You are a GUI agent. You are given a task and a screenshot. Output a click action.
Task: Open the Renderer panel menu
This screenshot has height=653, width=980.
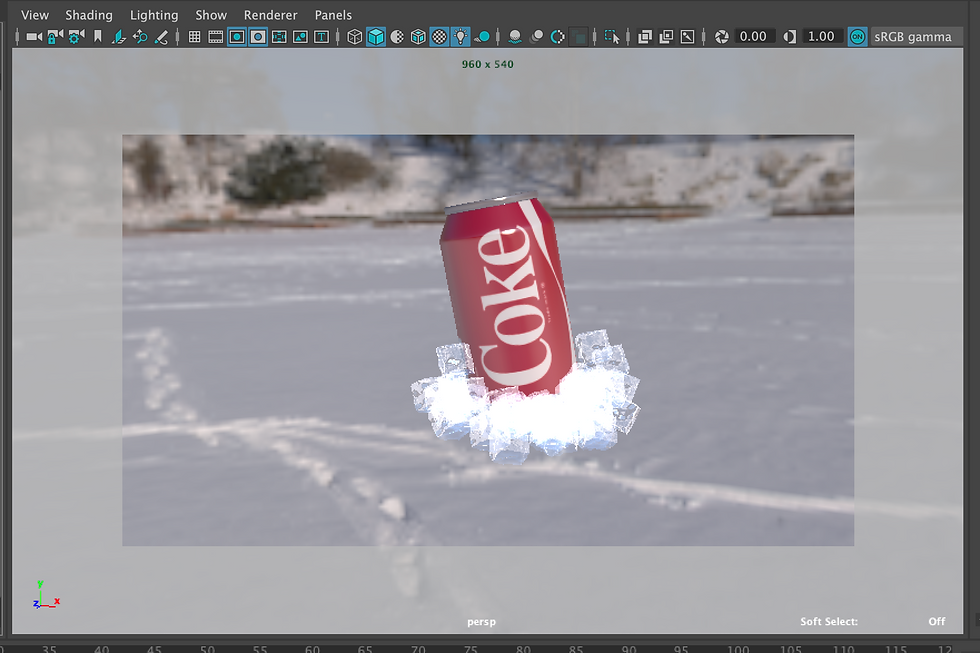tap(271, 15)
